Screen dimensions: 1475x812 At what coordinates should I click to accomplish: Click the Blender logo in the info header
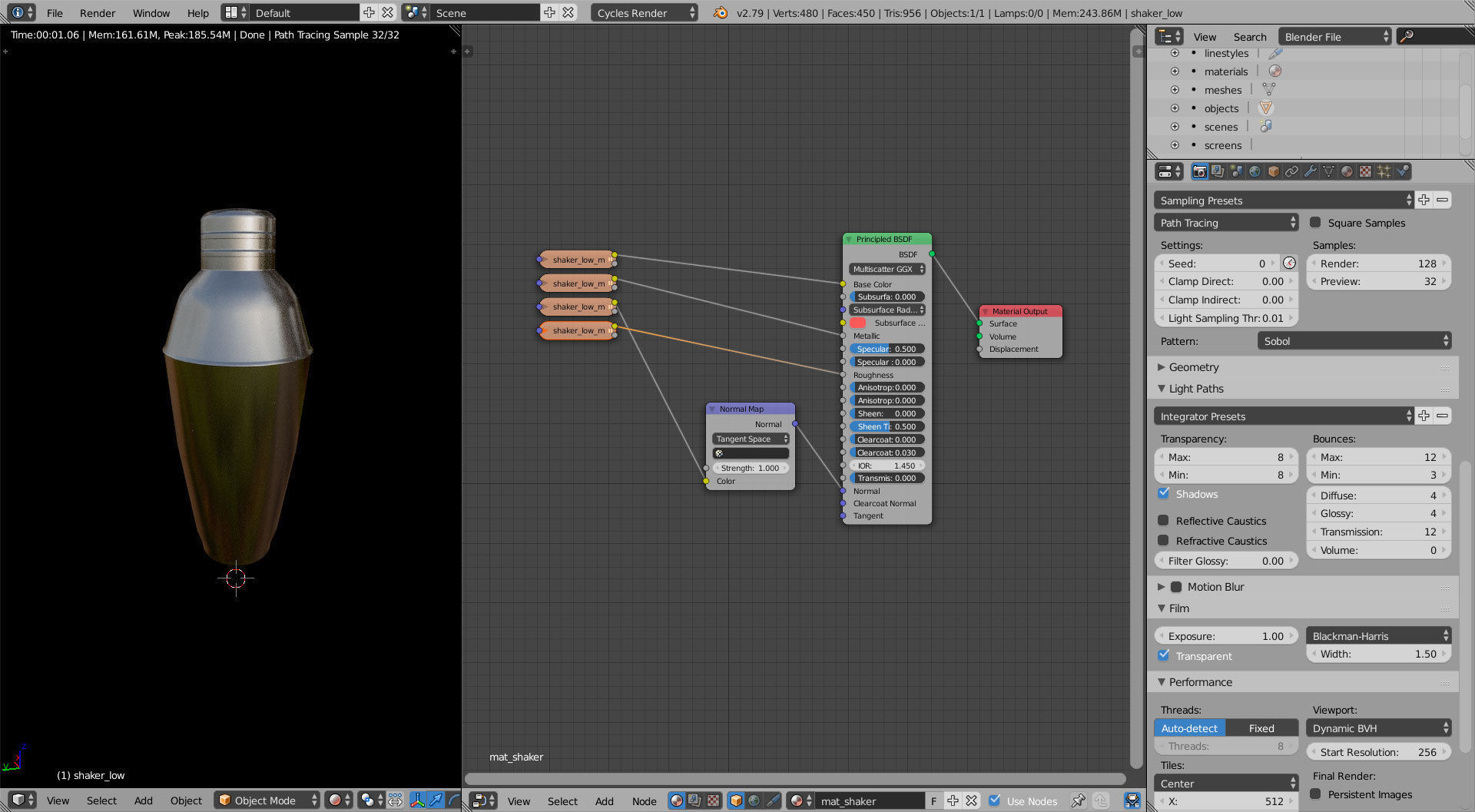click(x=721, y=13)
